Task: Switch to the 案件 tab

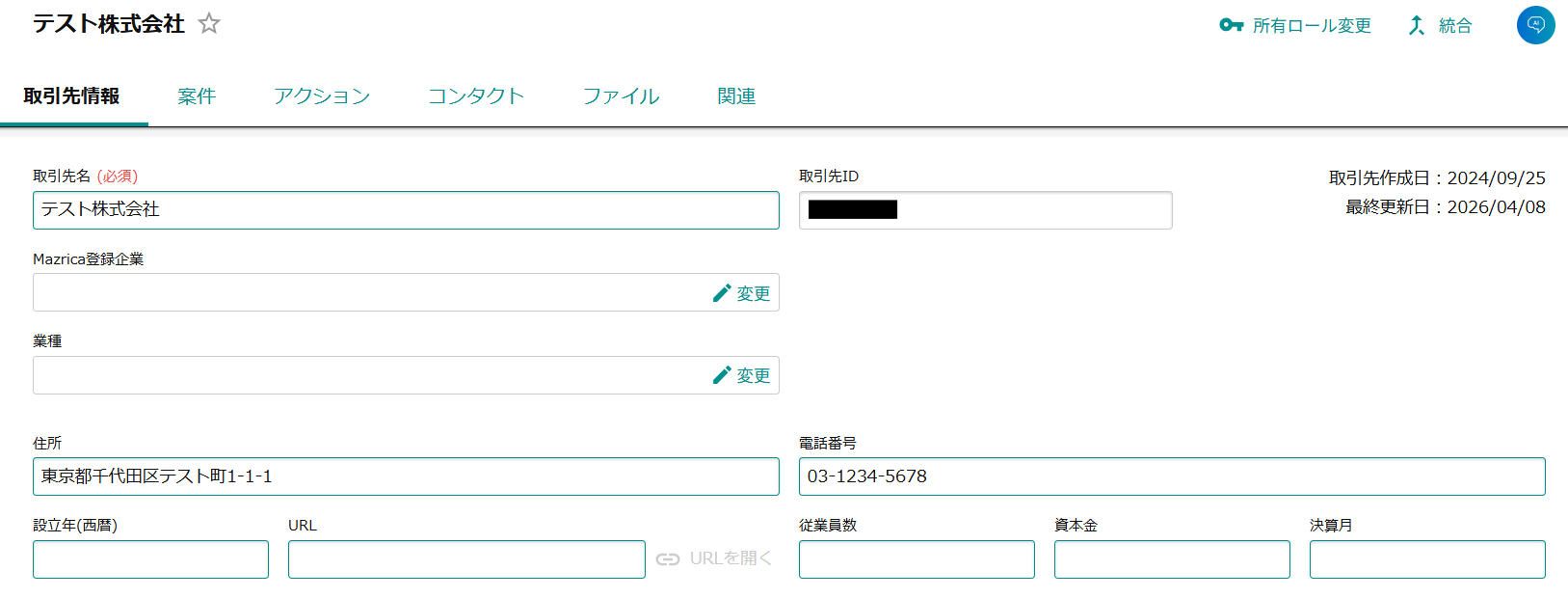Action: tap(197, 96)
